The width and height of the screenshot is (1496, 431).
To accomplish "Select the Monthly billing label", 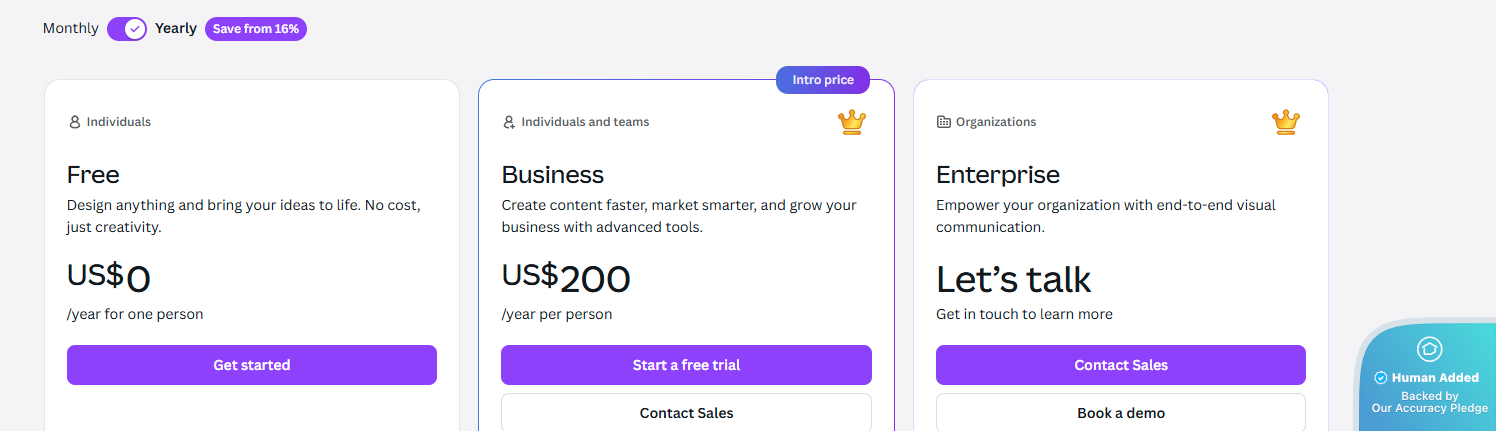I will click(70, 28).
